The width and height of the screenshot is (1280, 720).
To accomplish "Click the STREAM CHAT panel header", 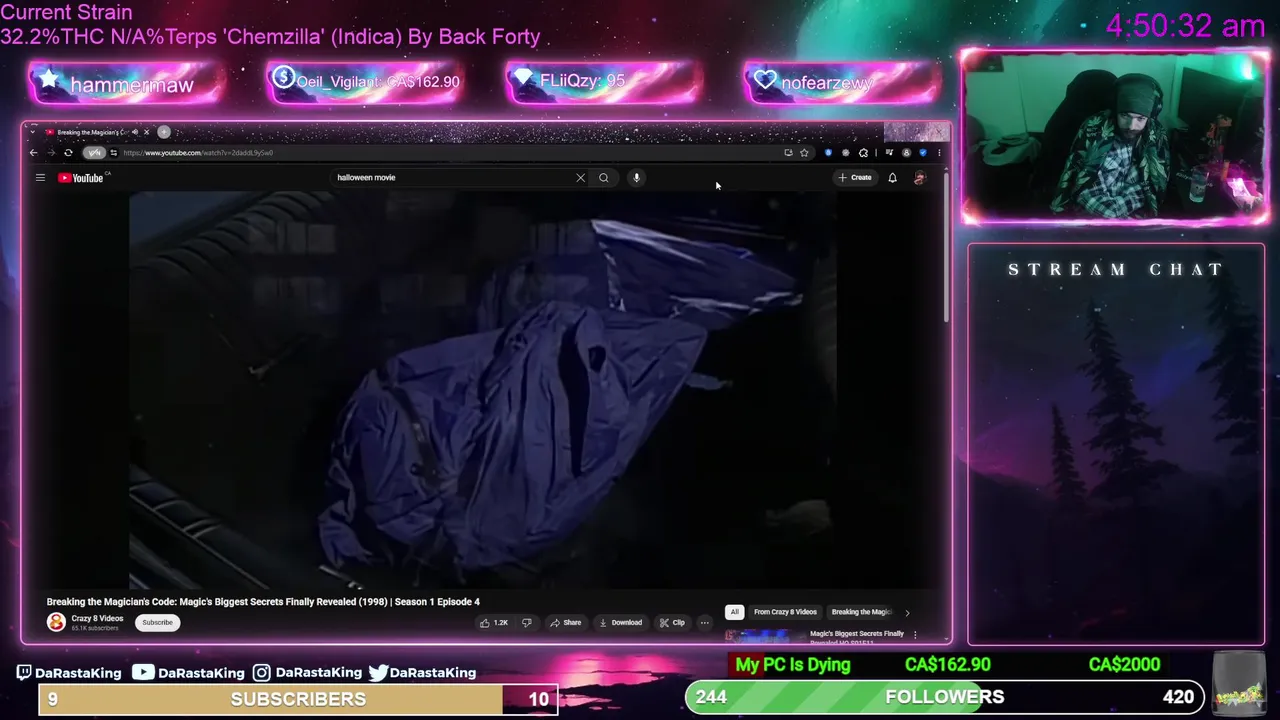I will (1115, 270).
